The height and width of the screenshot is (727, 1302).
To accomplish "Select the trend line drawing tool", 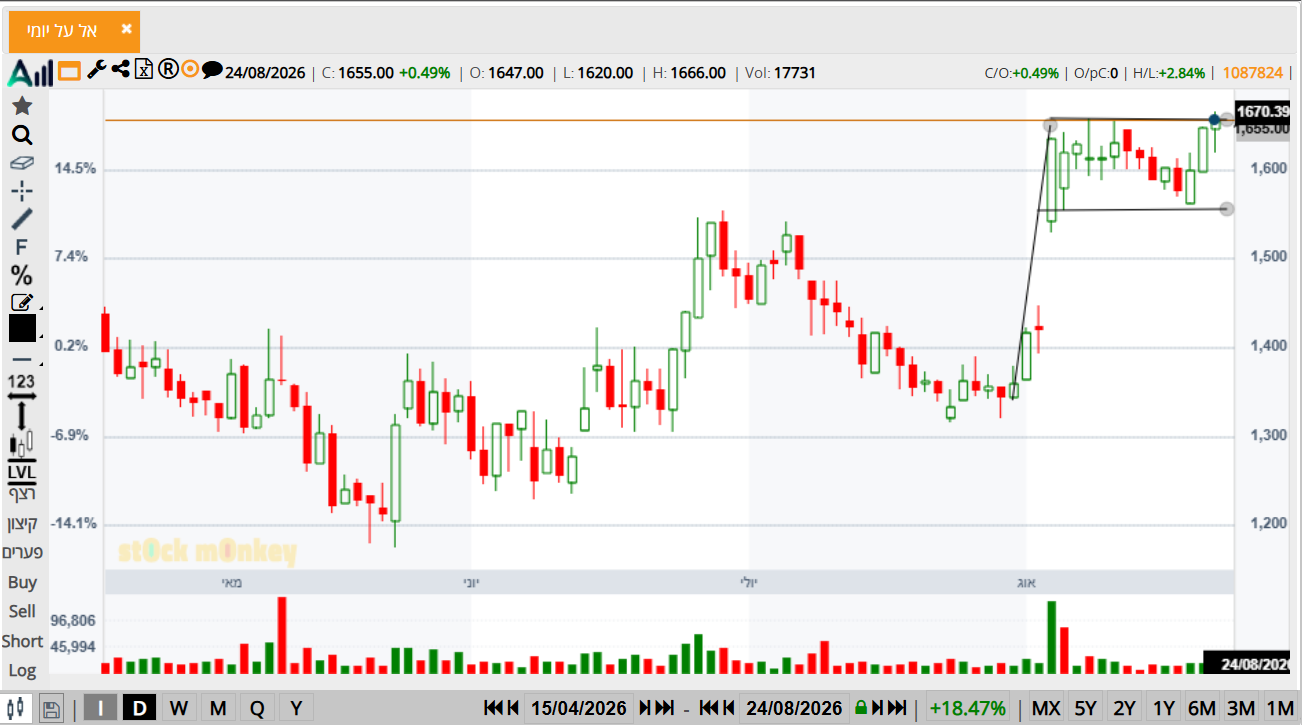I will click(x=22, y=218).
